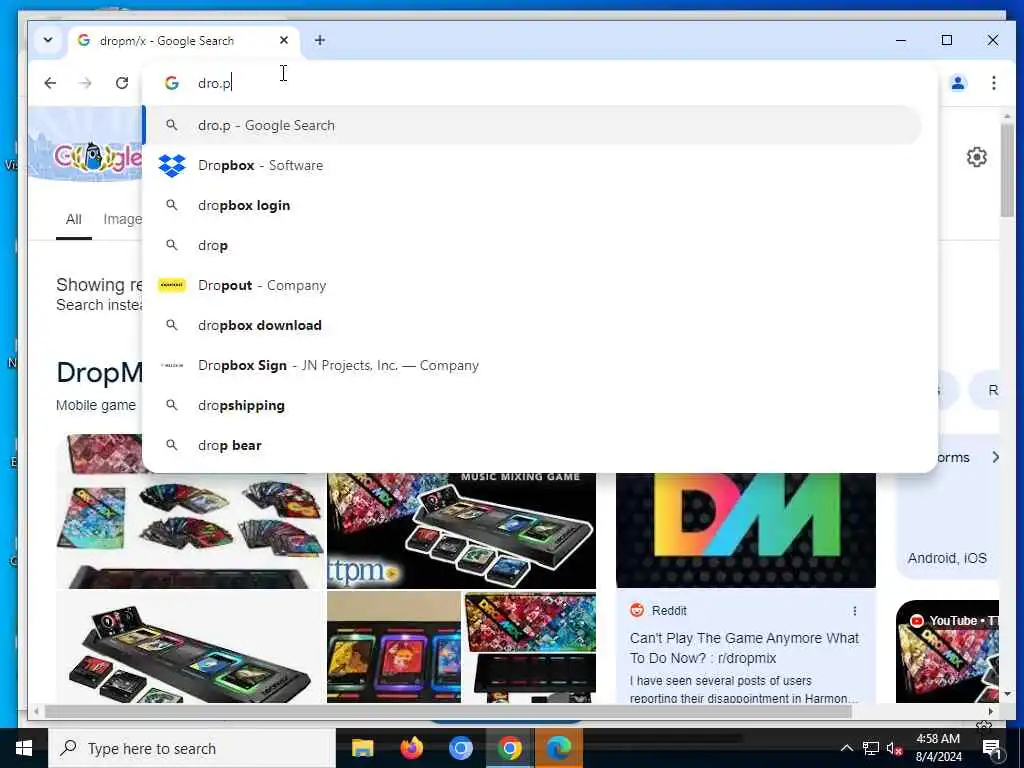The height and width of the screenshot is (768, 1024).
Task: Switch to the All results tab
Action: 74,219
